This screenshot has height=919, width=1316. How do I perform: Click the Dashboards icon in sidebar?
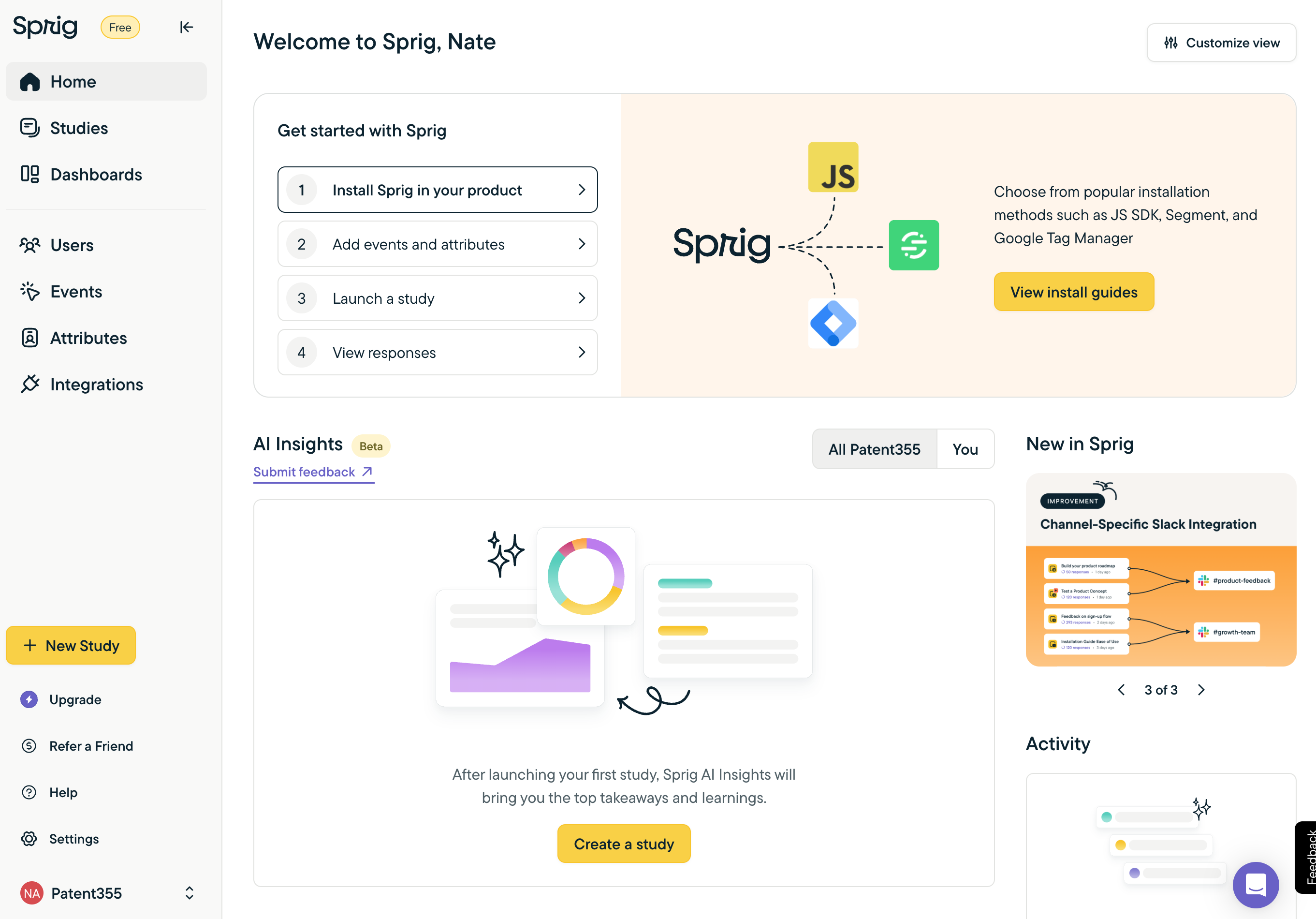pyautogui.click(x=31, y=174)
